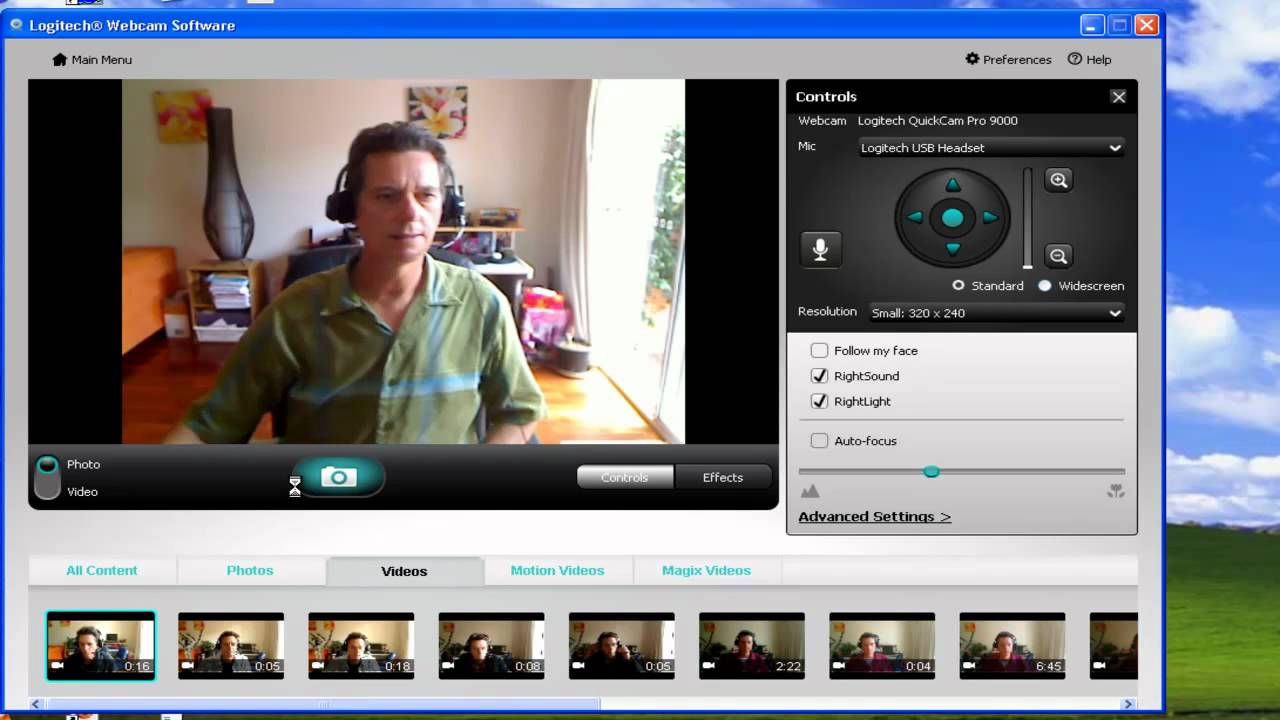Go to Main Menu via the home icon

[x=60, y=59]
